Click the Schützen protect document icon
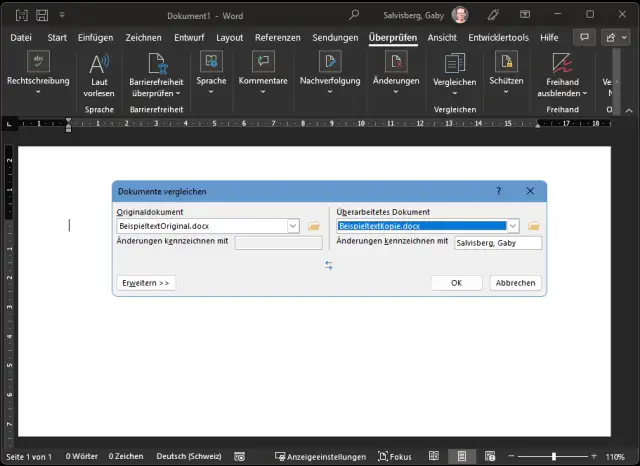 point(506,63)
